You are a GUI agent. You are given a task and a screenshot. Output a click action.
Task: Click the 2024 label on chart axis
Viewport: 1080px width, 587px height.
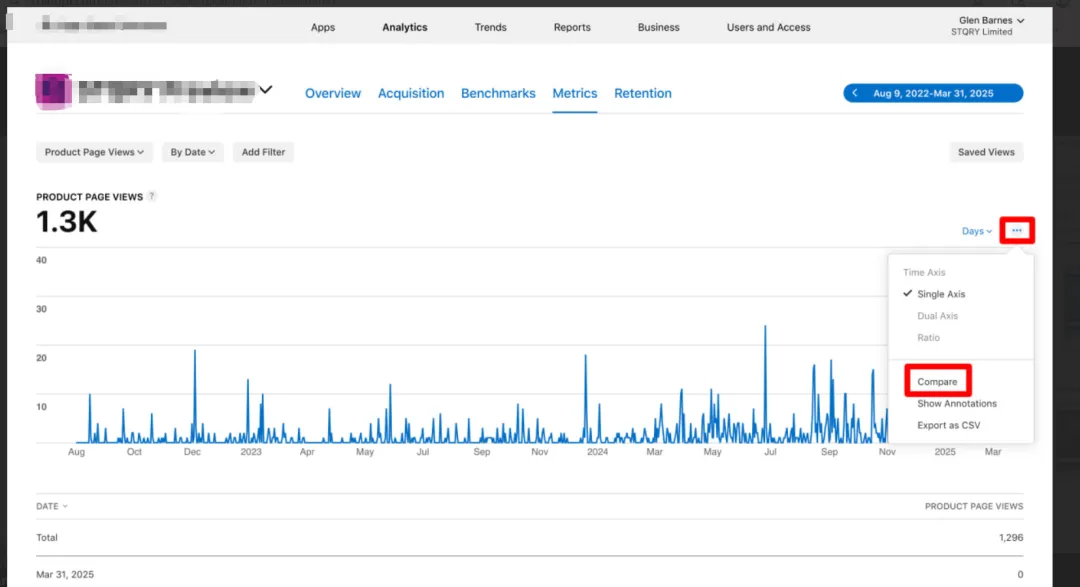point(597,452)
